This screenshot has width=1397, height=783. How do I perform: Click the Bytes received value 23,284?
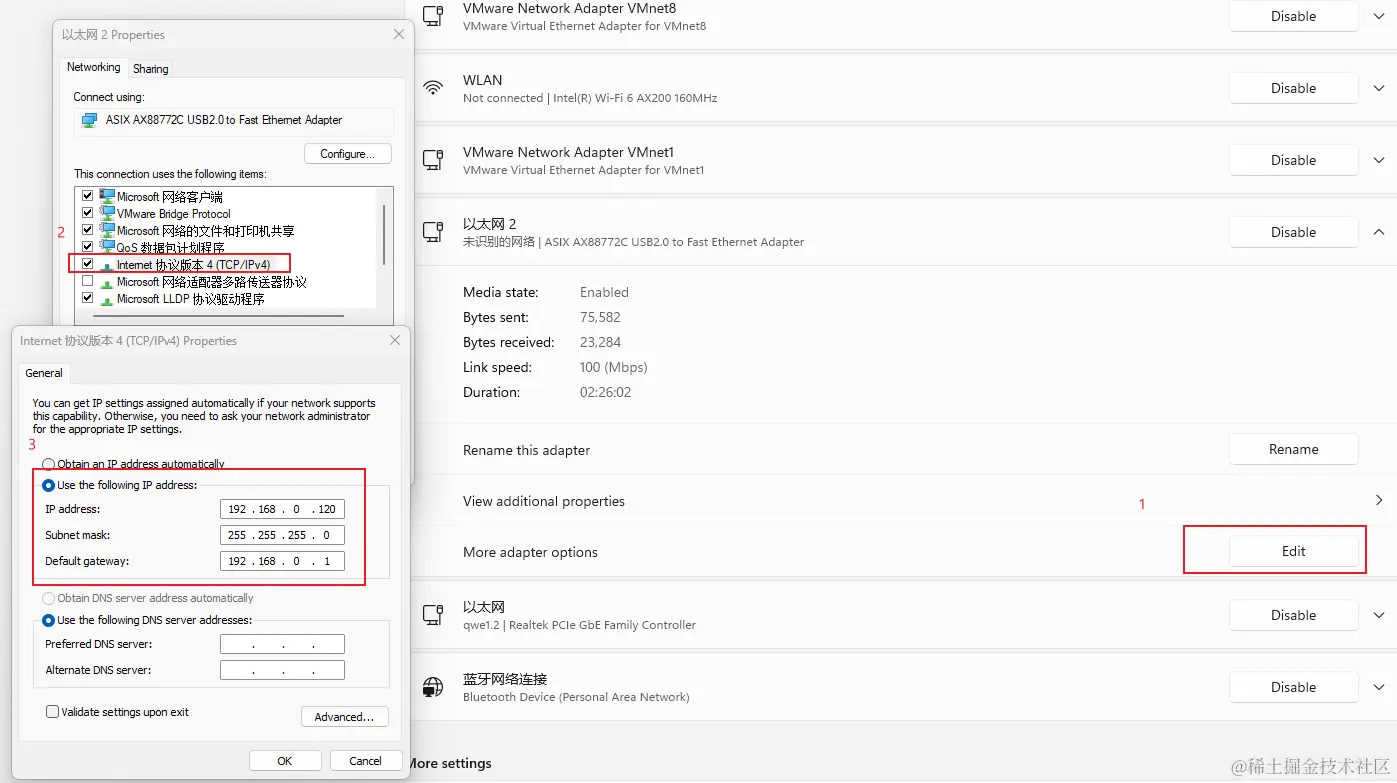point(600,342)
